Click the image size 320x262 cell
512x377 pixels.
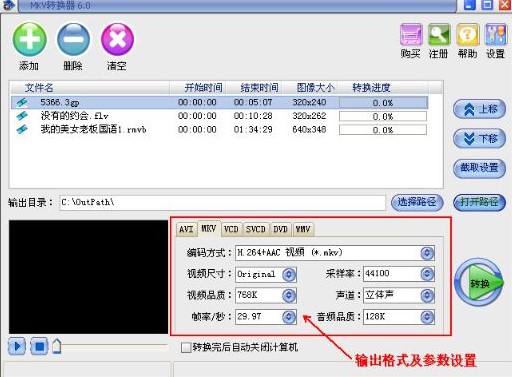click(x=309, y=116)
